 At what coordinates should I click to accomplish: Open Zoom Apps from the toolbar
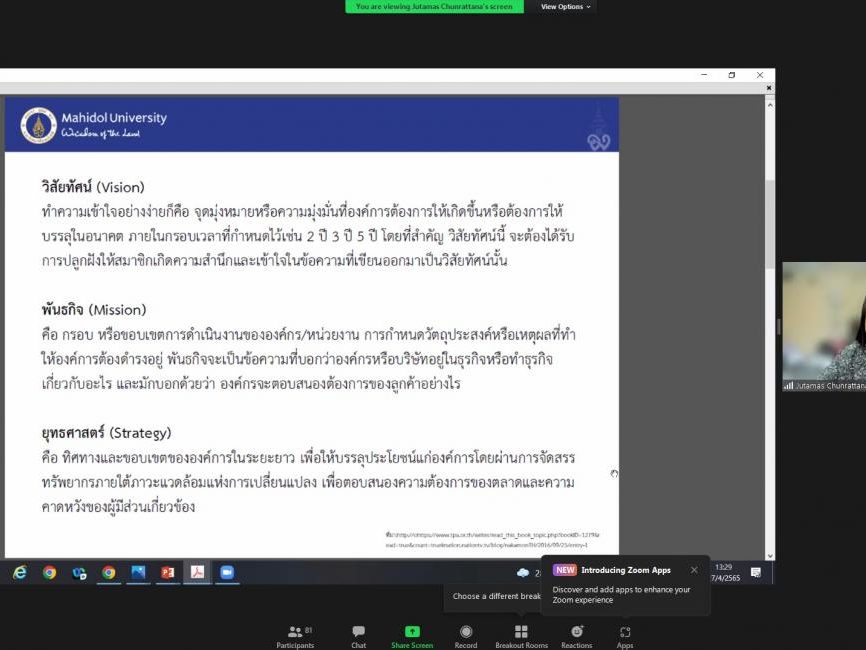[625, 636]
